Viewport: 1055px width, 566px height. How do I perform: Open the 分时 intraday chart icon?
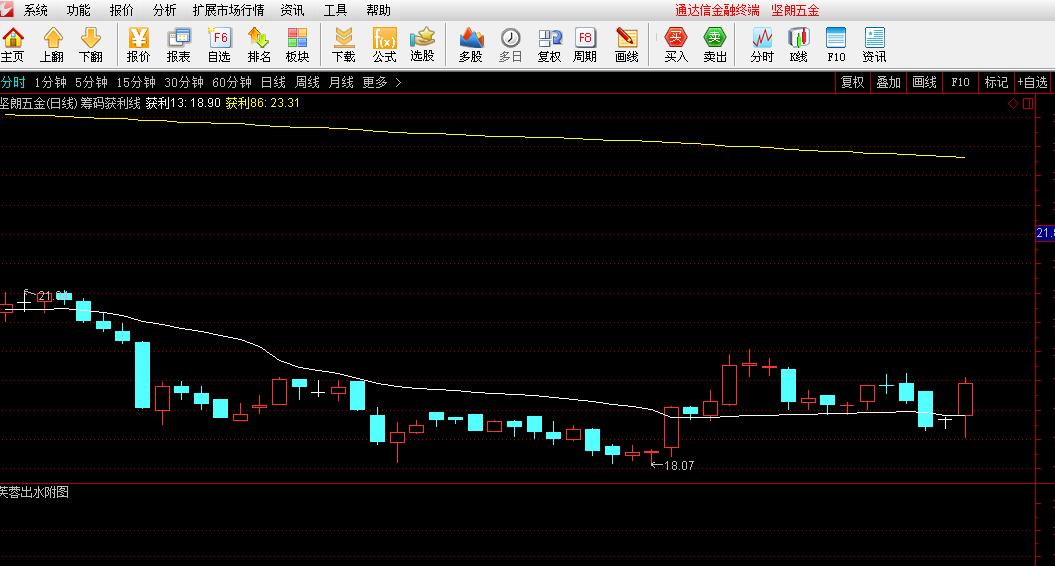(x=762, y=45)
